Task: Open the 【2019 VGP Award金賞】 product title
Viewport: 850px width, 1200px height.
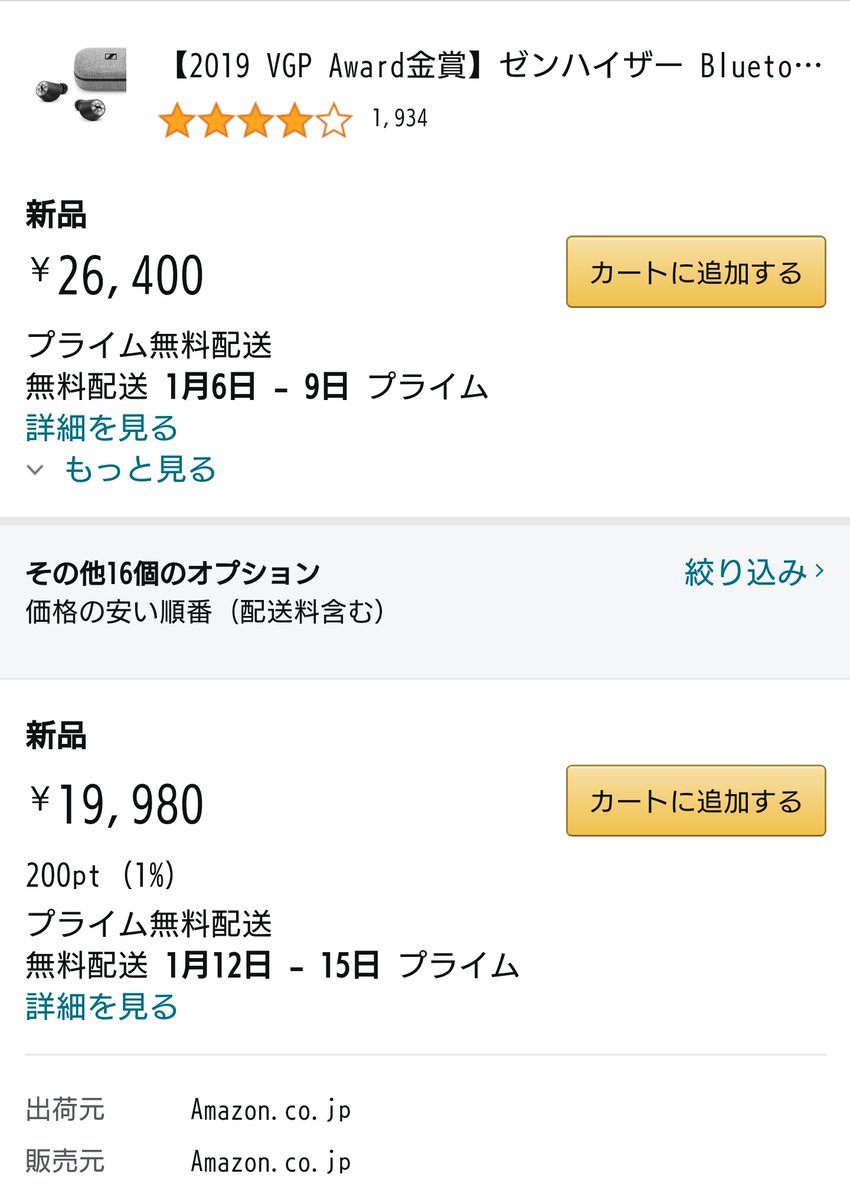Action: coord(491,69)
